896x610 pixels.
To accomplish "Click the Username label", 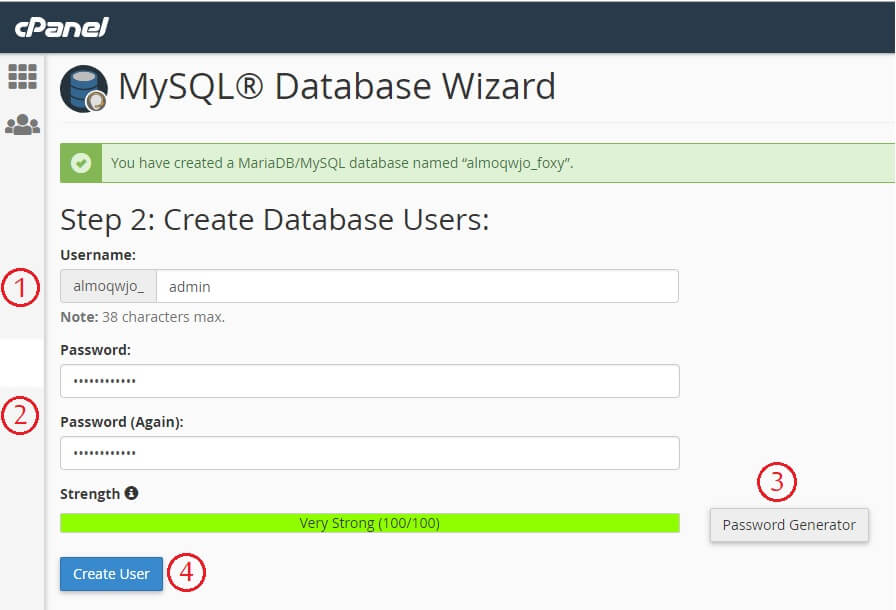I will tap(98, 255).
